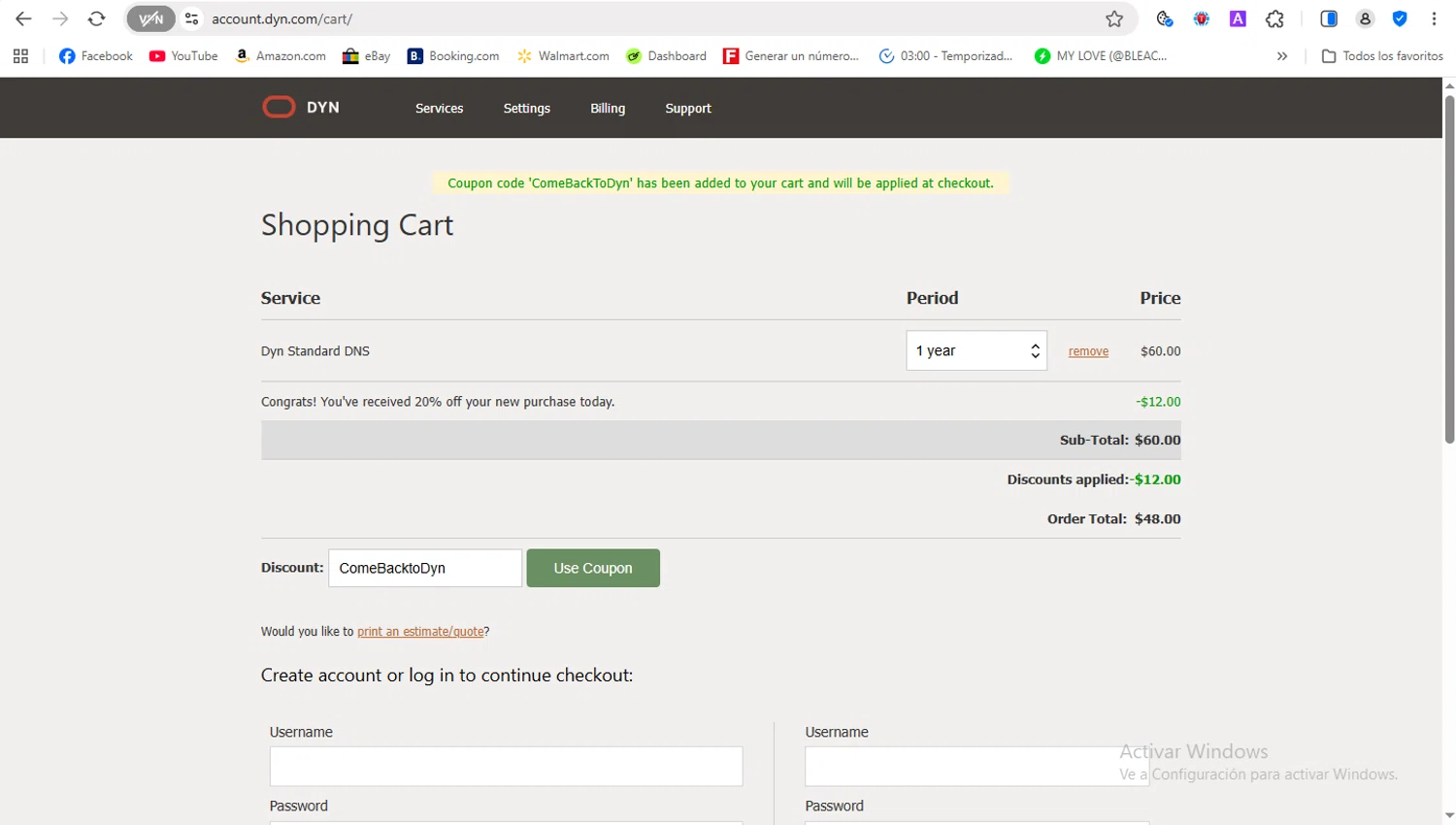Open the Booking.com bookmark
Viewport: 1456px width, 825px height.
click(x=453, y=56)
